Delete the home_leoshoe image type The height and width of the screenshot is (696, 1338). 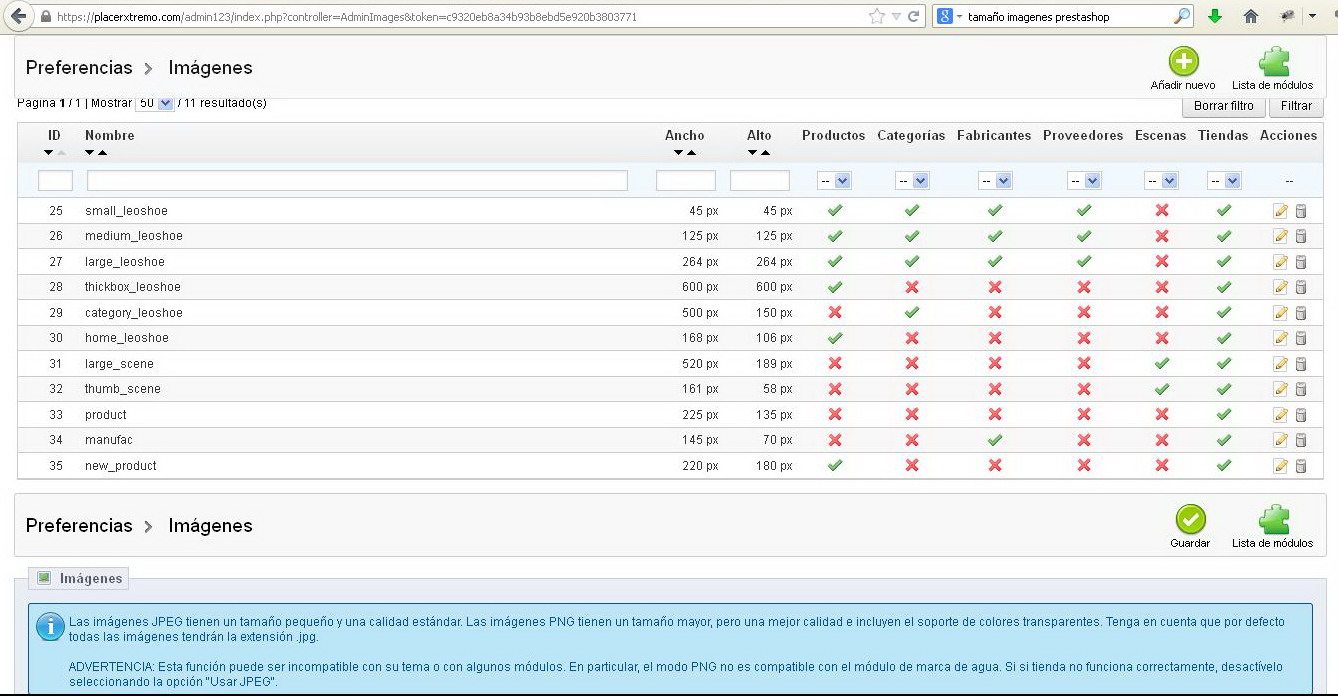click(1301, 338)
